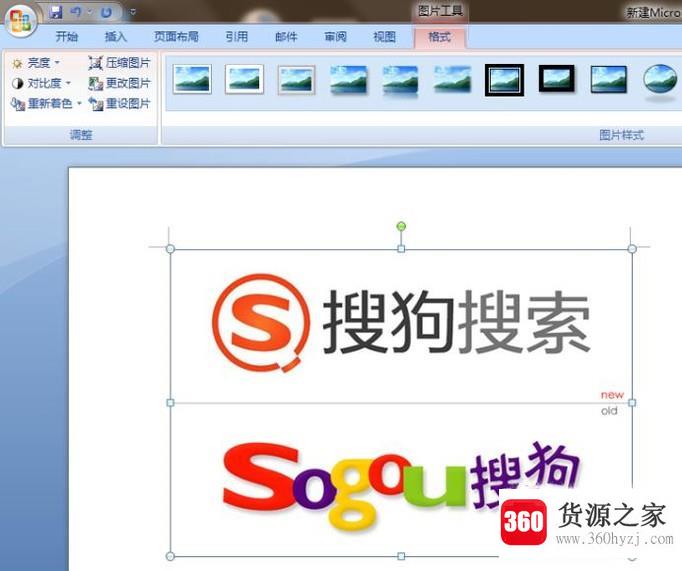This screenshot has height=571, width=682.
Task: Click the bottom-left corner sizing handle
Action: [170, 556]
